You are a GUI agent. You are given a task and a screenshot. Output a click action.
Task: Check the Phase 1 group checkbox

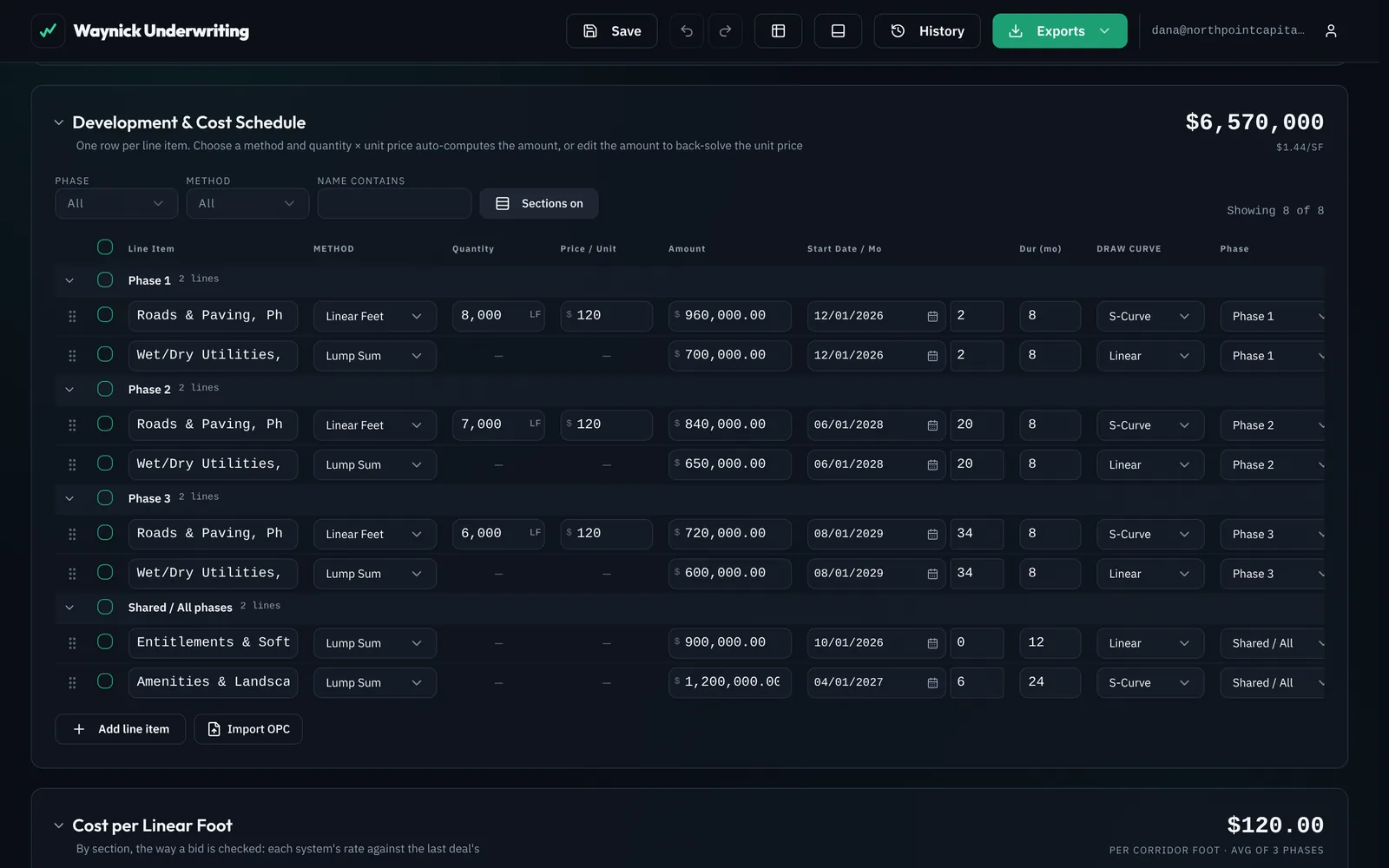coord(105,279)
